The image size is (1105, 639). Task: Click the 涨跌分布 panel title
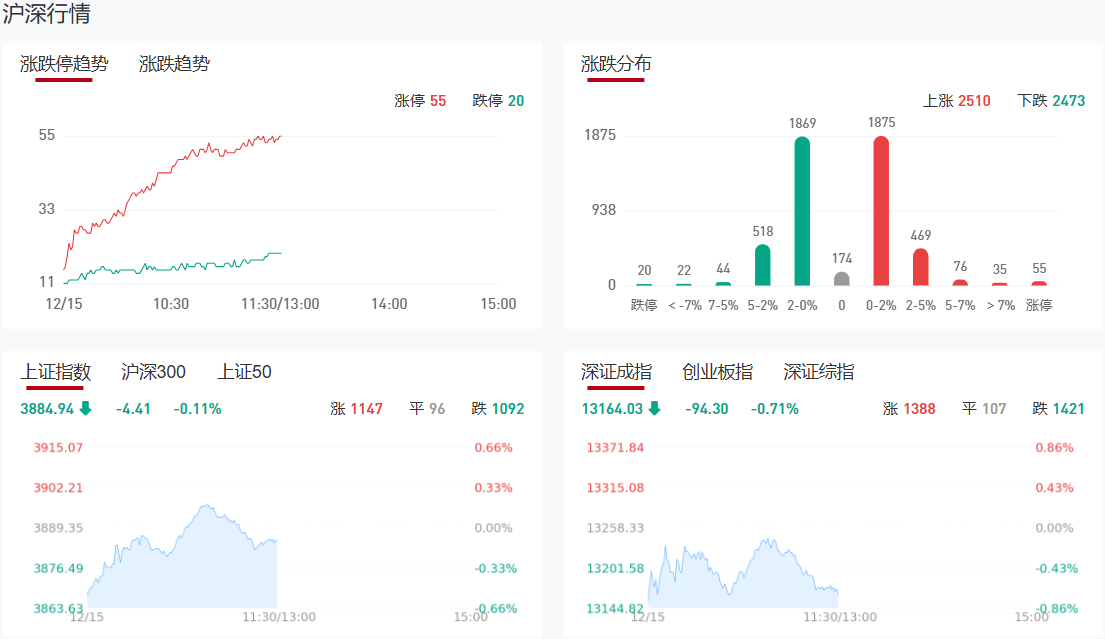pos(616,64)
